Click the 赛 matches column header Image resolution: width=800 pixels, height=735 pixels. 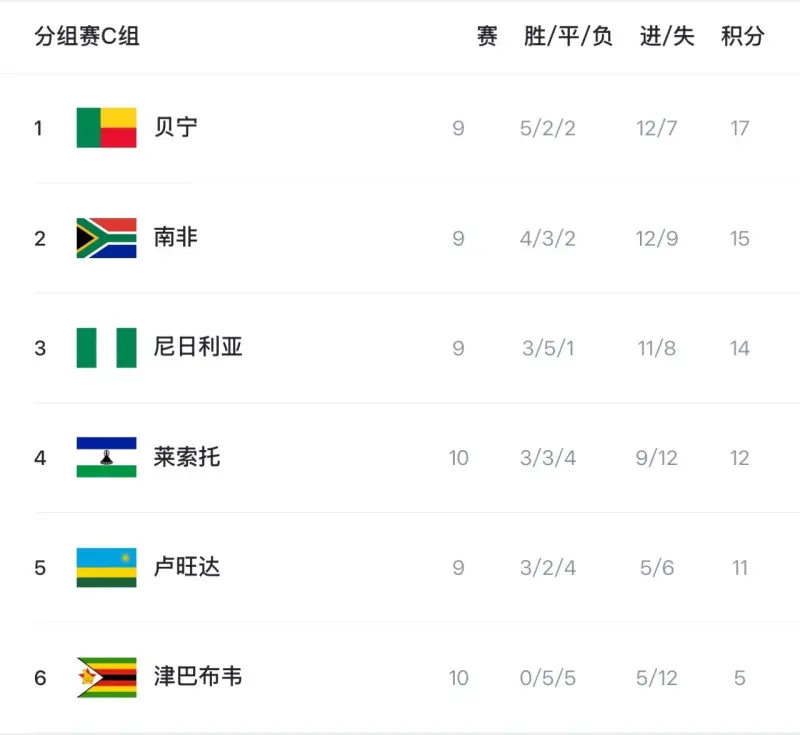tap(487, 37)
